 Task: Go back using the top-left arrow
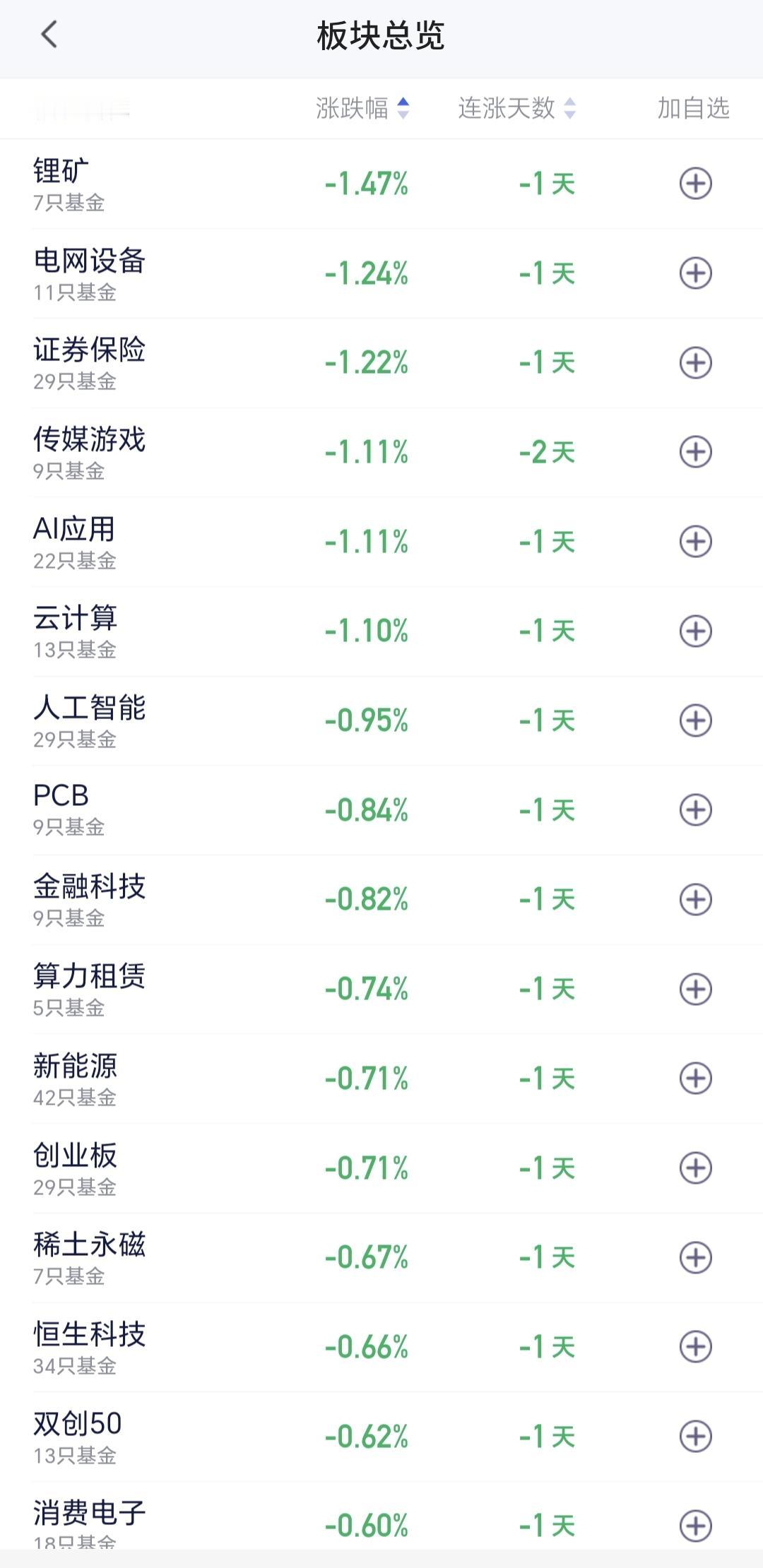tap(49, 35)
